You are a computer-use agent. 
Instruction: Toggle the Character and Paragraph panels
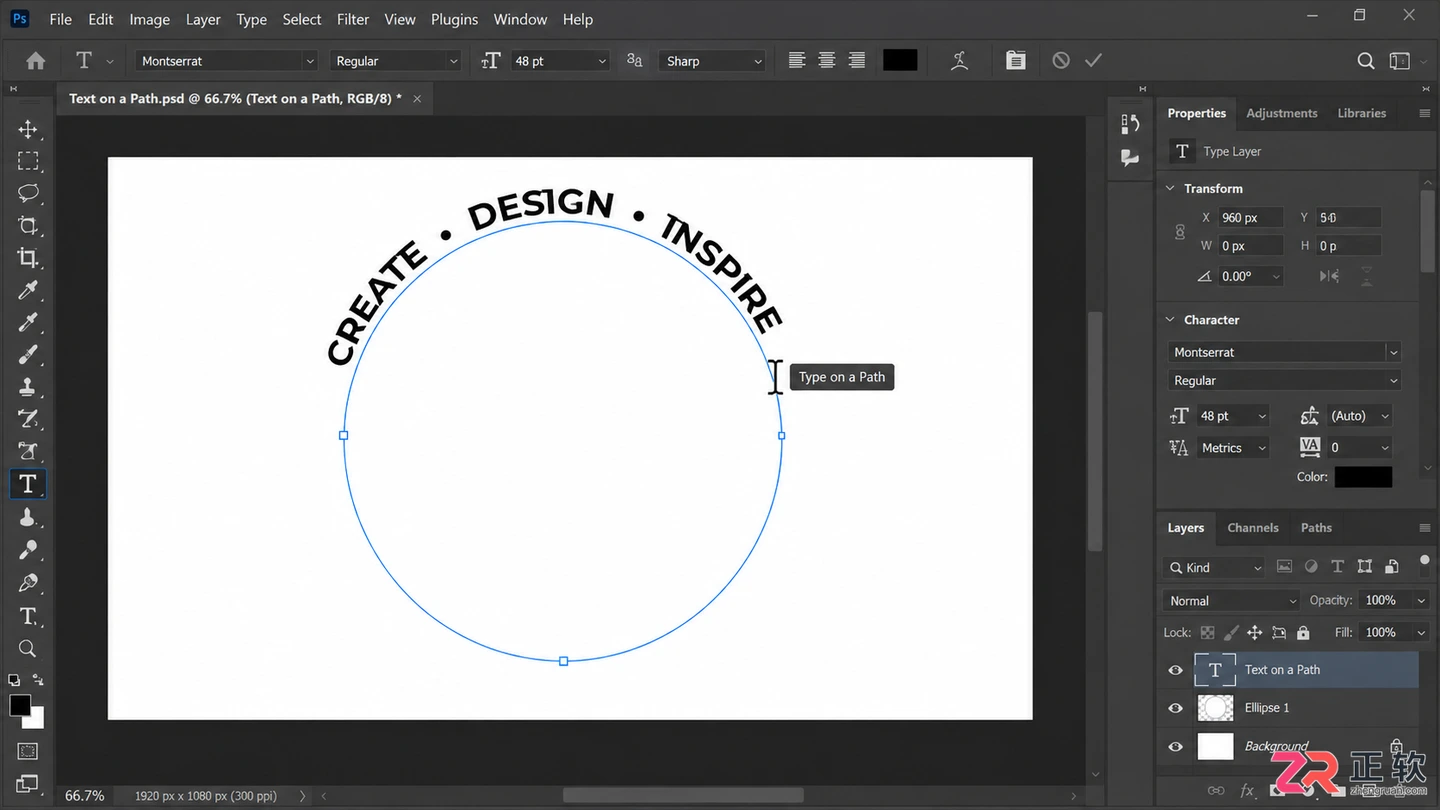pyautogui.click(x=1016, y=61)
